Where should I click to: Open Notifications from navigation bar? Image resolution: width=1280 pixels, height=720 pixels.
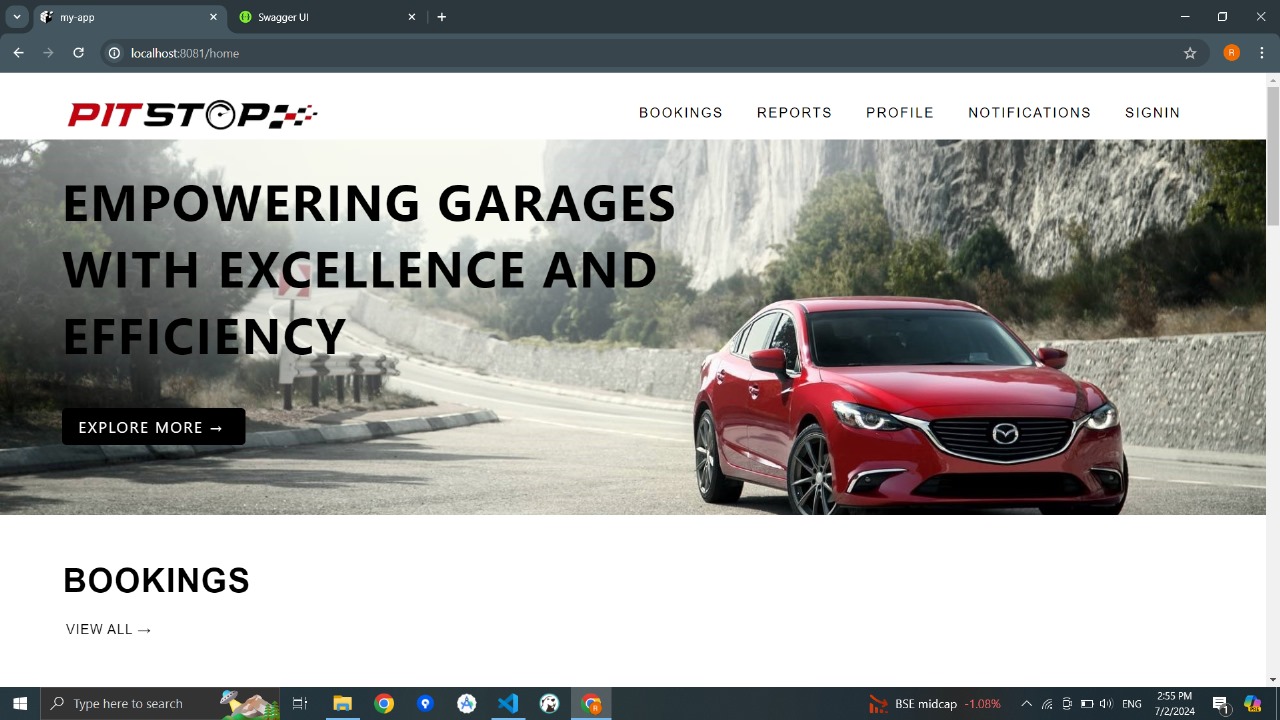click(x=1029, y=113)
